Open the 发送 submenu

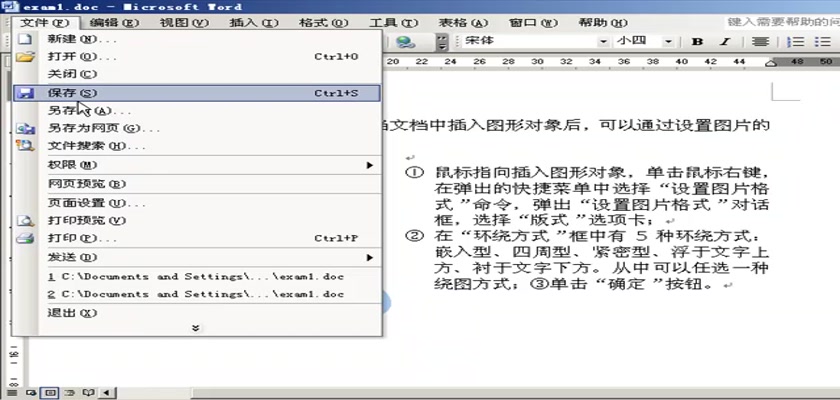pos(196,257)
